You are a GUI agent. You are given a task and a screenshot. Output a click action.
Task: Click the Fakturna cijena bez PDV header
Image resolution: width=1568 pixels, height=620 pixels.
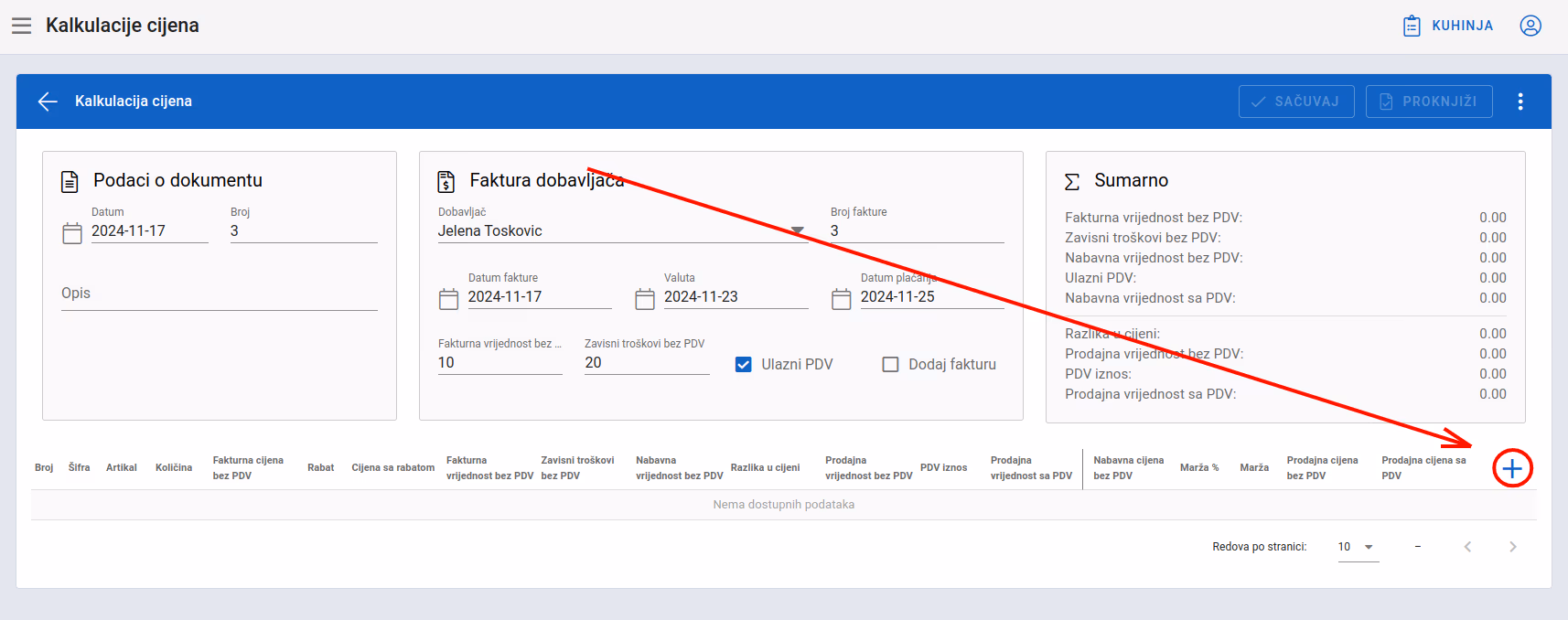(248, 468)
